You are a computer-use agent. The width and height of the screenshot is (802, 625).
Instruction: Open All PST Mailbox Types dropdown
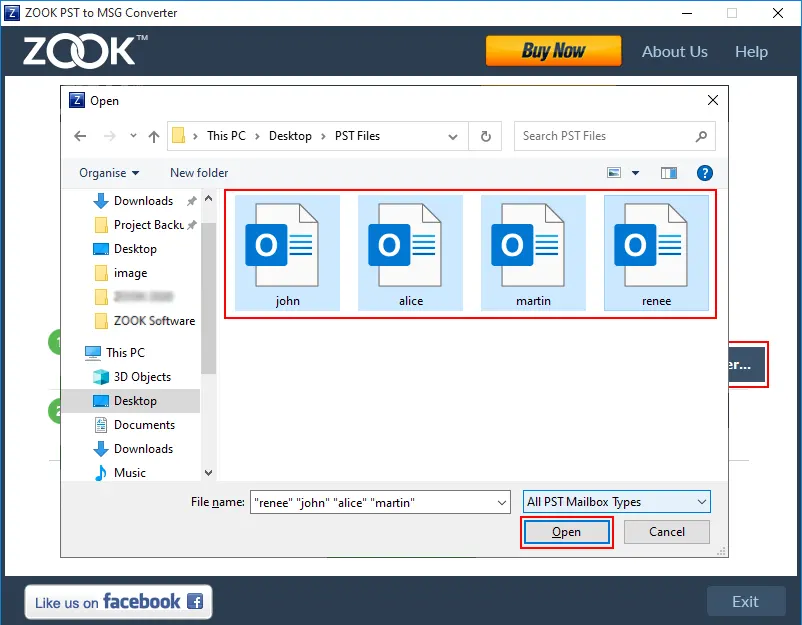click(616, 502)
